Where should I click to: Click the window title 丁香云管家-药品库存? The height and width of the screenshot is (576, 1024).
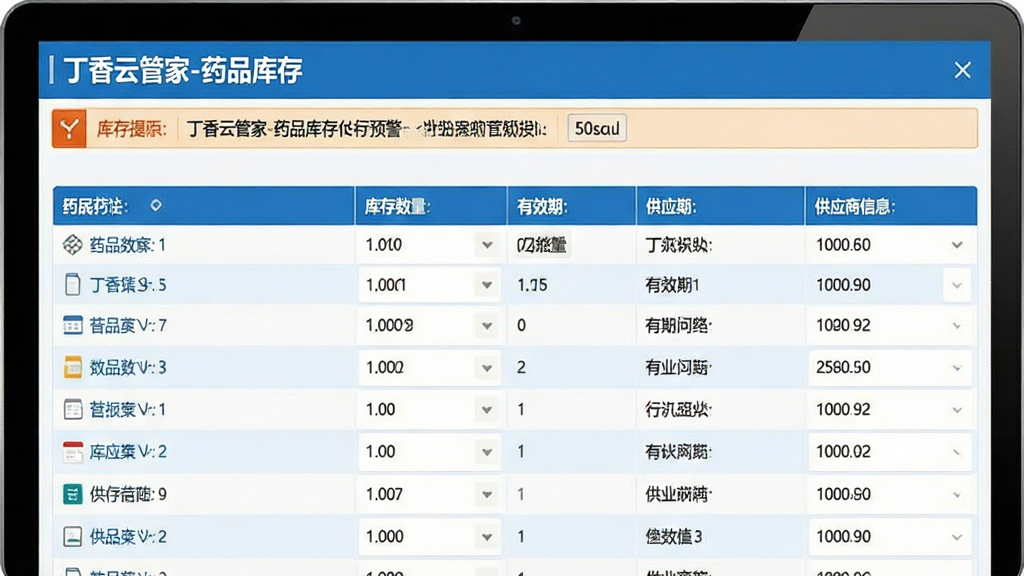183,71
